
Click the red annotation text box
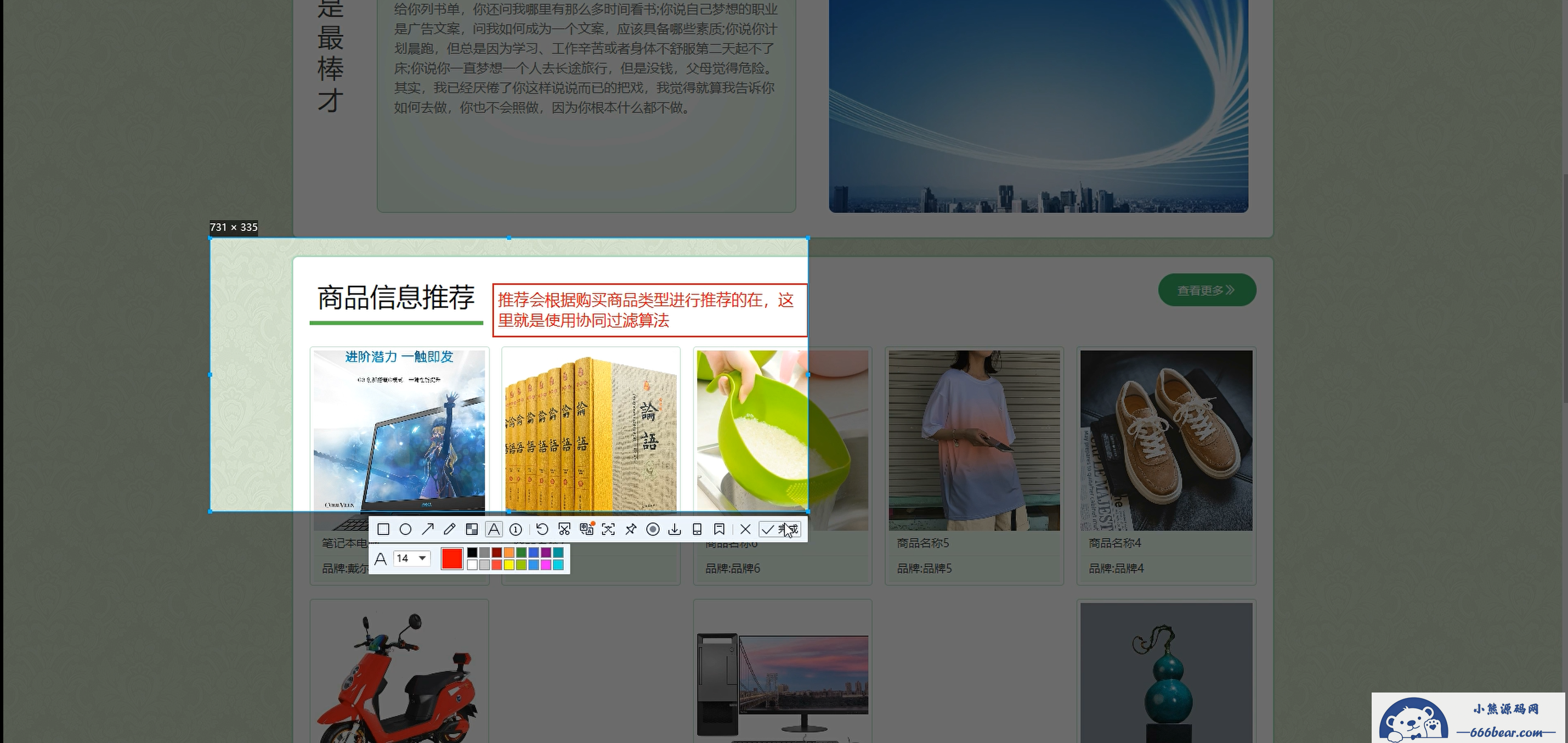tap(649, 310)
